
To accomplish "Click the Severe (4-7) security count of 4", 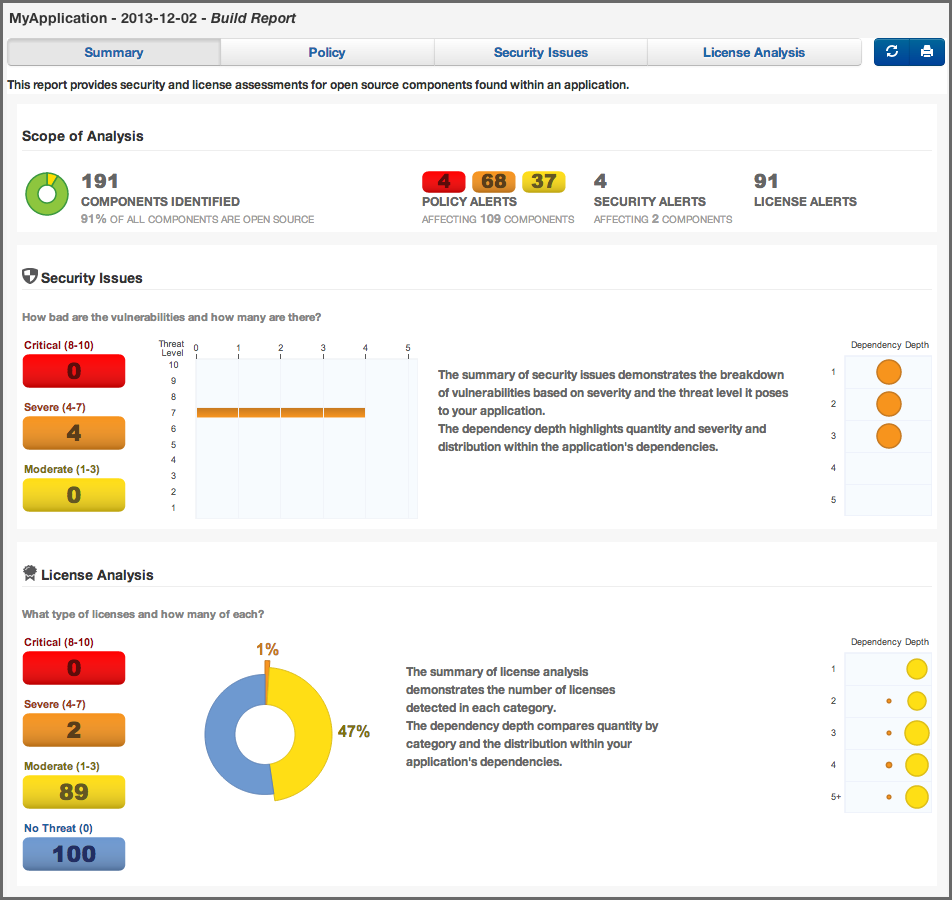I will pos(73,433).
